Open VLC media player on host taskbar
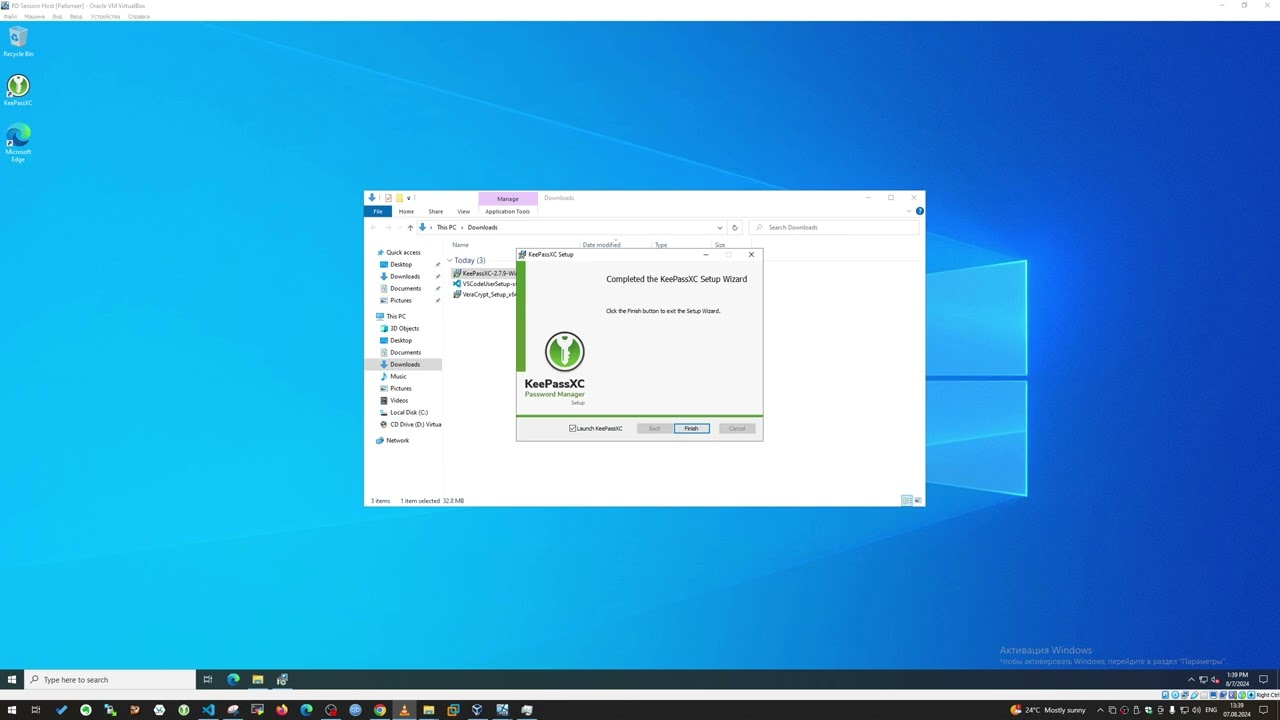This screenshot has width=1280, height=720. pos(404,710)
